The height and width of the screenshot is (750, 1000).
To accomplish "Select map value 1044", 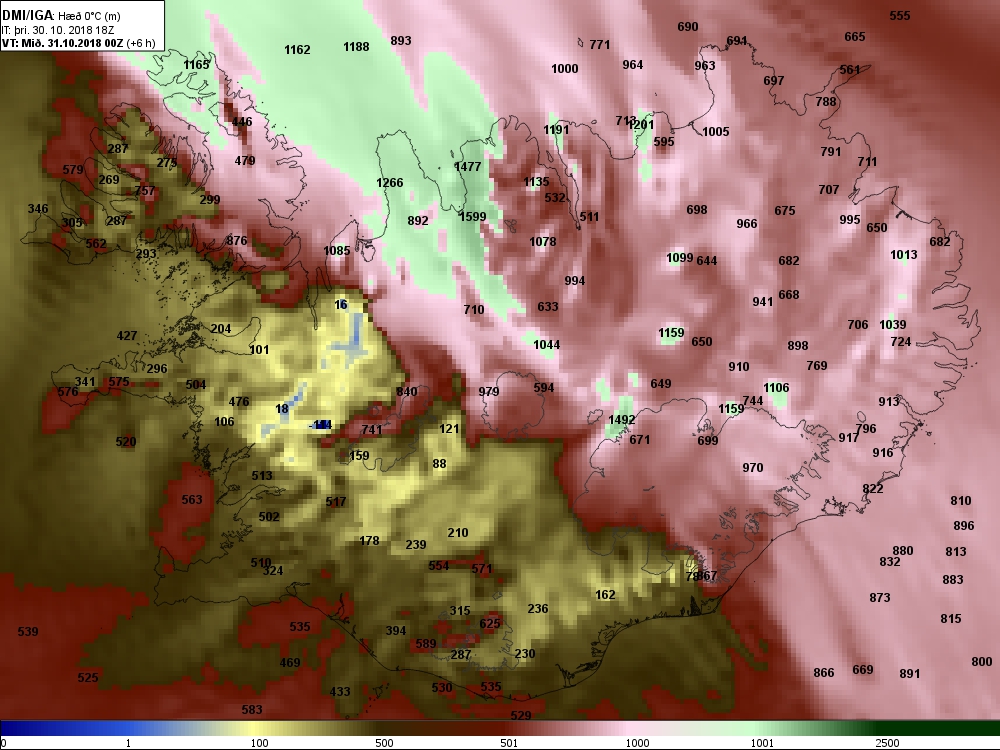I will (547, 345).
